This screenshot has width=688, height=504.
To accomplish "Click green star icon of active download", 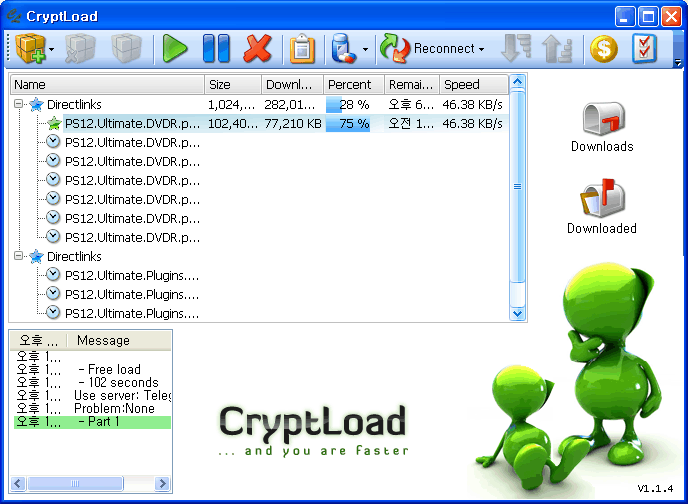I will pos(54,123).
